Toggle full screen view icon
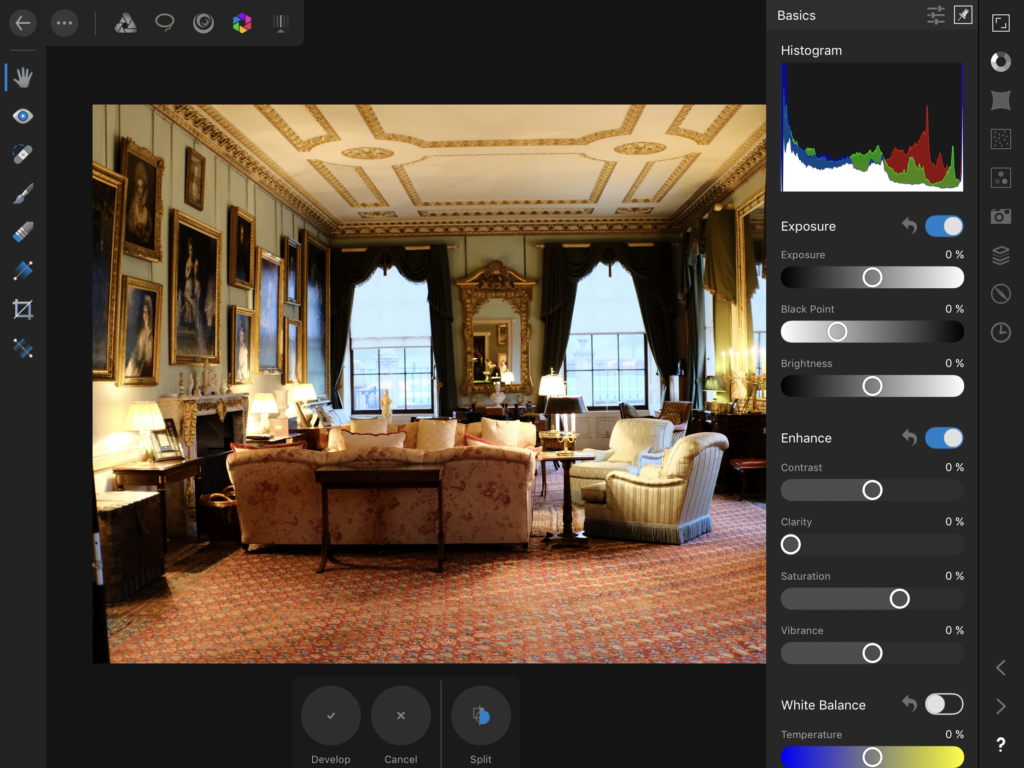 (x=1000, y=24)
